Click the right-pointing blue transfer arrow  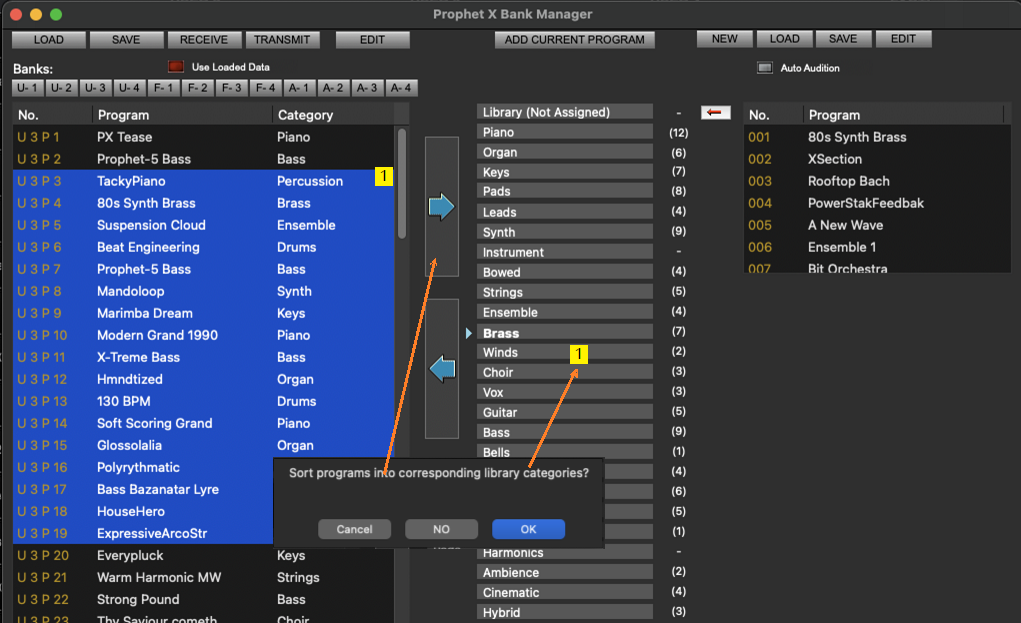click(441, 207)
